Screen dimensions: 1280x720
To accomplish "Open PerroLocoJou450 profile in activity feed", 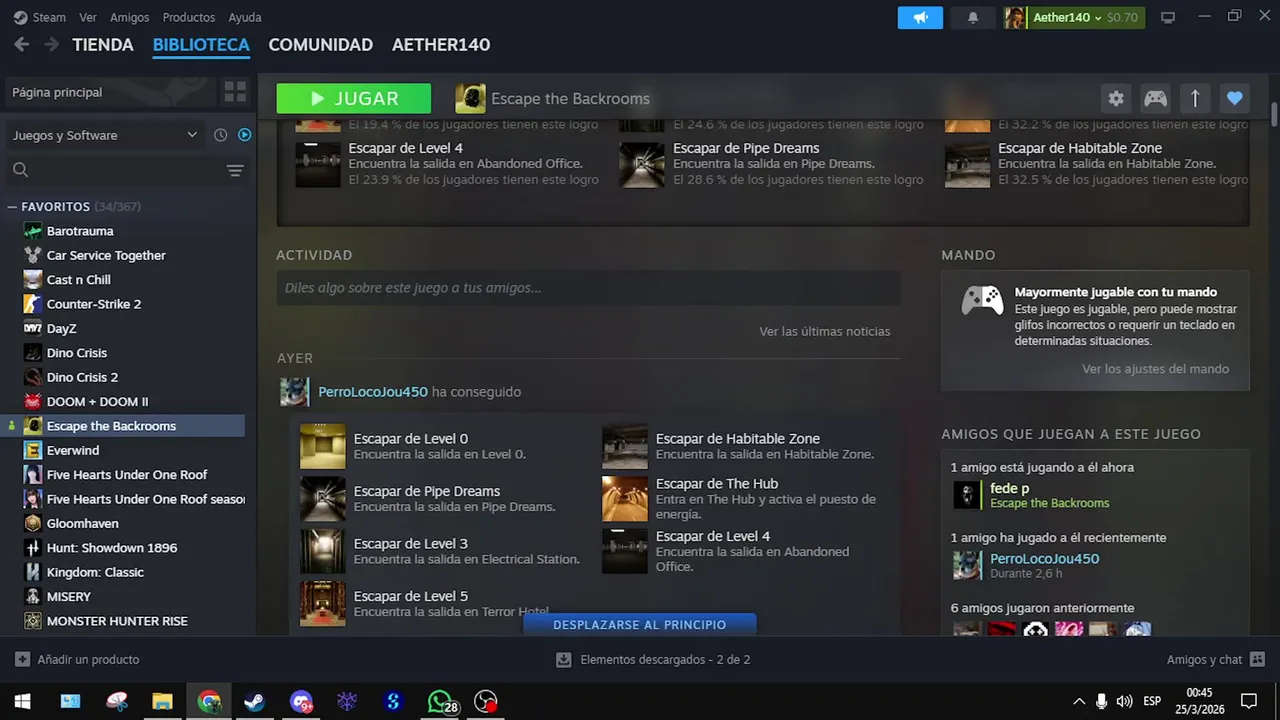I will [x=372, y=392].
